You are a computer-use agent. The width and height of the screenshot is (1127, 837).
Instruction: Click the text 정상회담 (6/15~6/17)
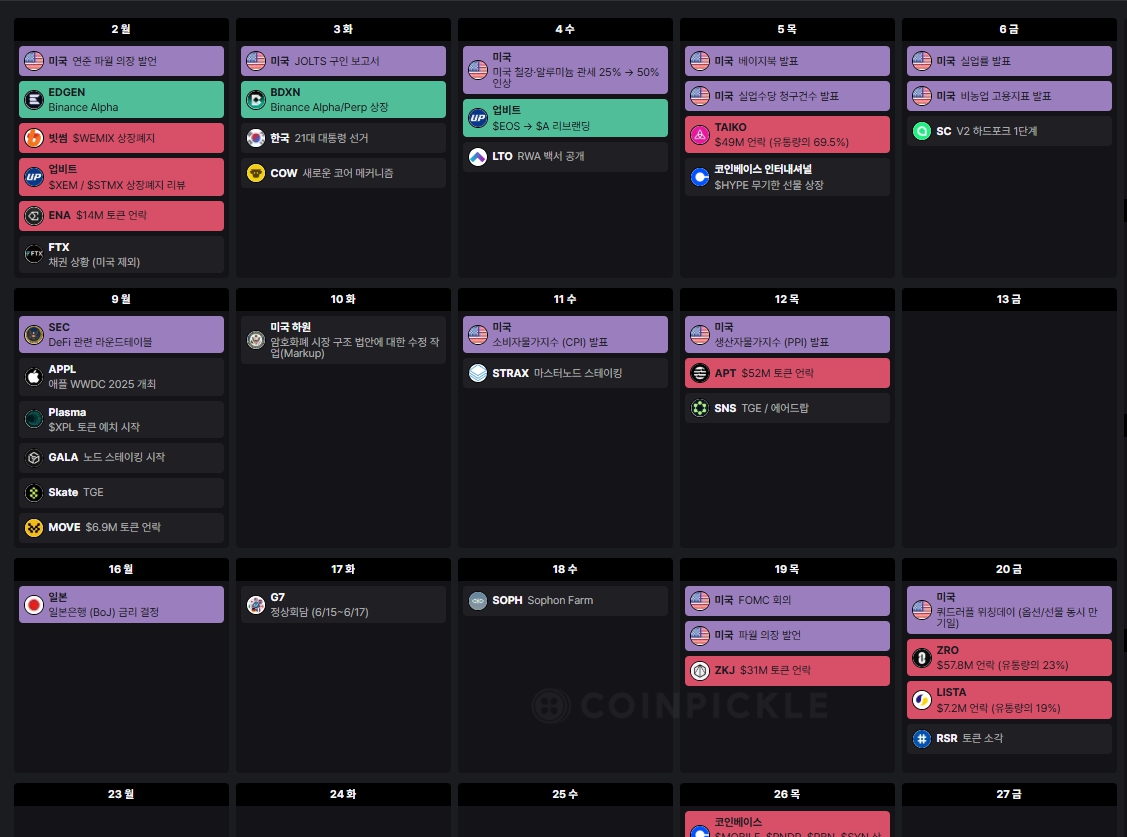pyautogui.click(x=319, y=613)
